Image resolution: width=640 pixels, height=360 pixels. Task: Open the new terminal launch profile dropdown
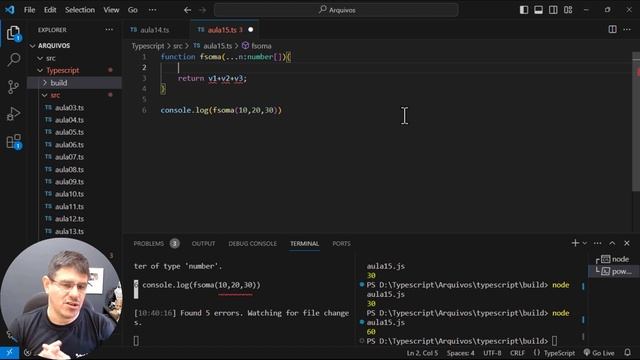[x=584, y=243]
